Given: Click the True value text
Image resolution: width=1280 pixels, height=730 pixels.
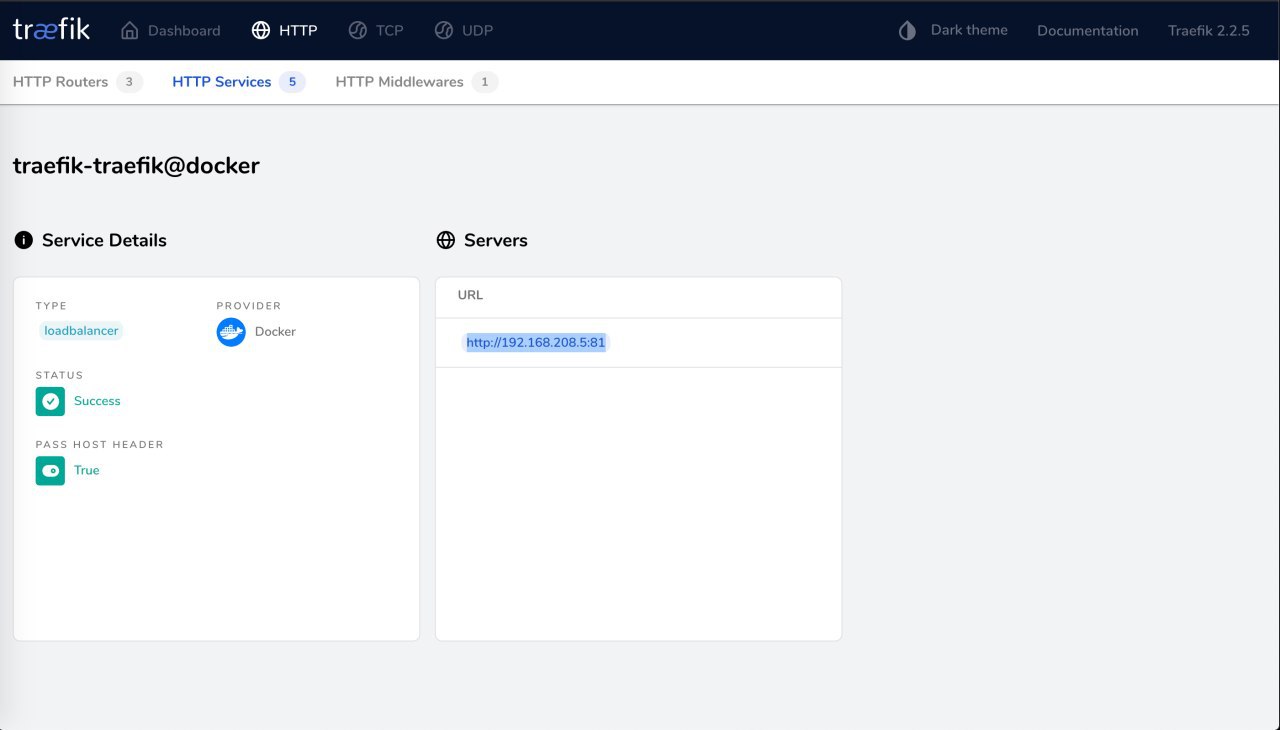Looking at the screenshot, I should click(x=87, y=470).
